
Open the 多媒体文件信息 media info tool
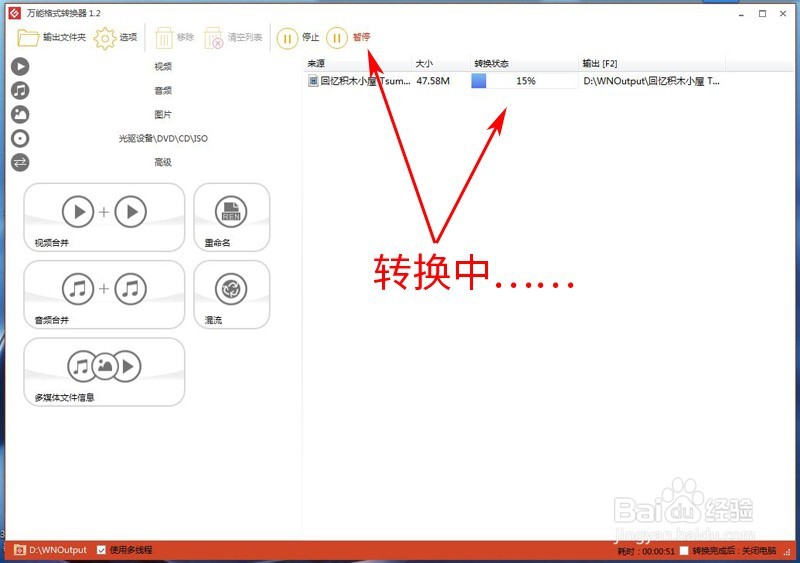pos(104,372)
